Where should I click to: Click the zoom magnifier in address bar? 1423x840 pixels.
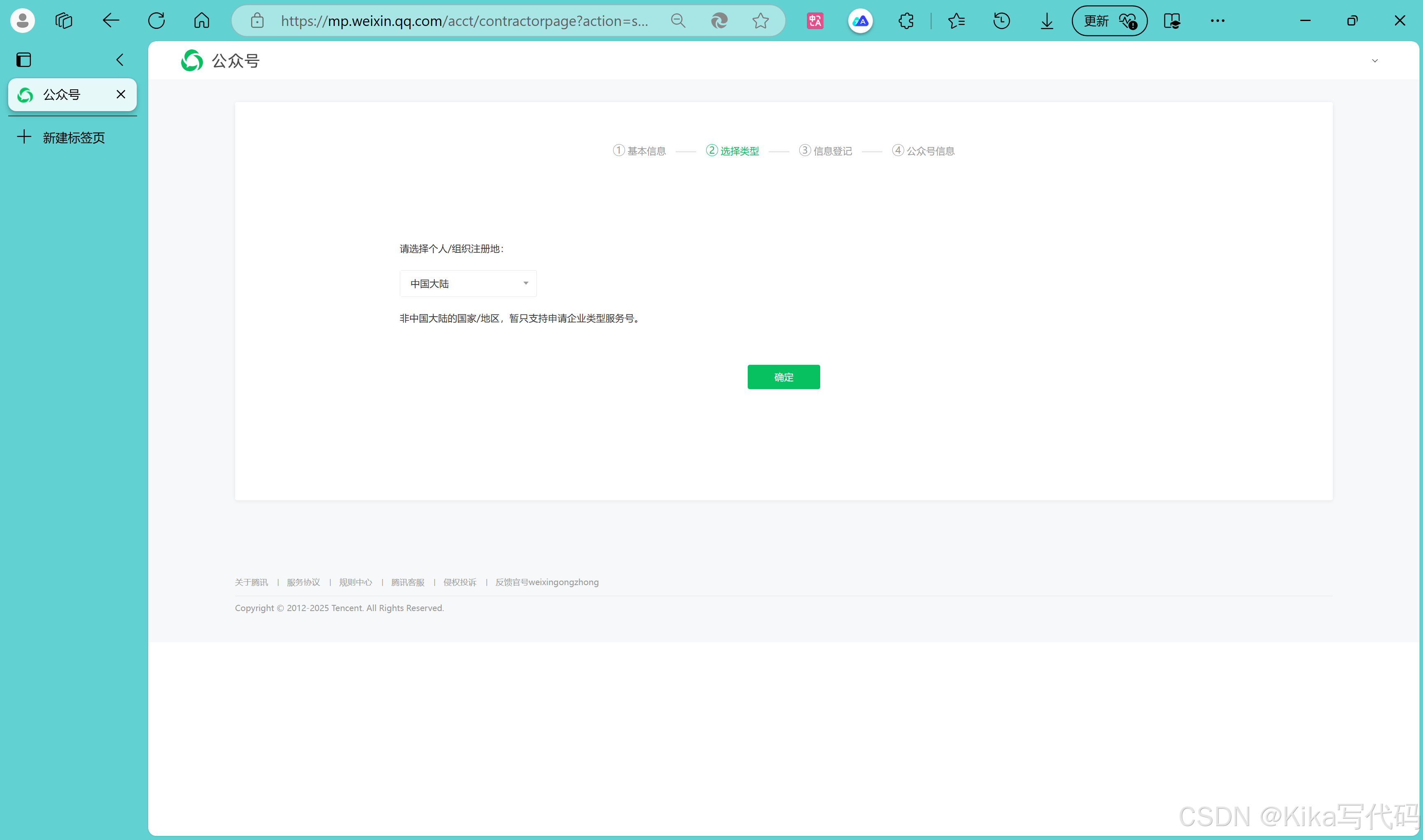[x=678, y=21]
